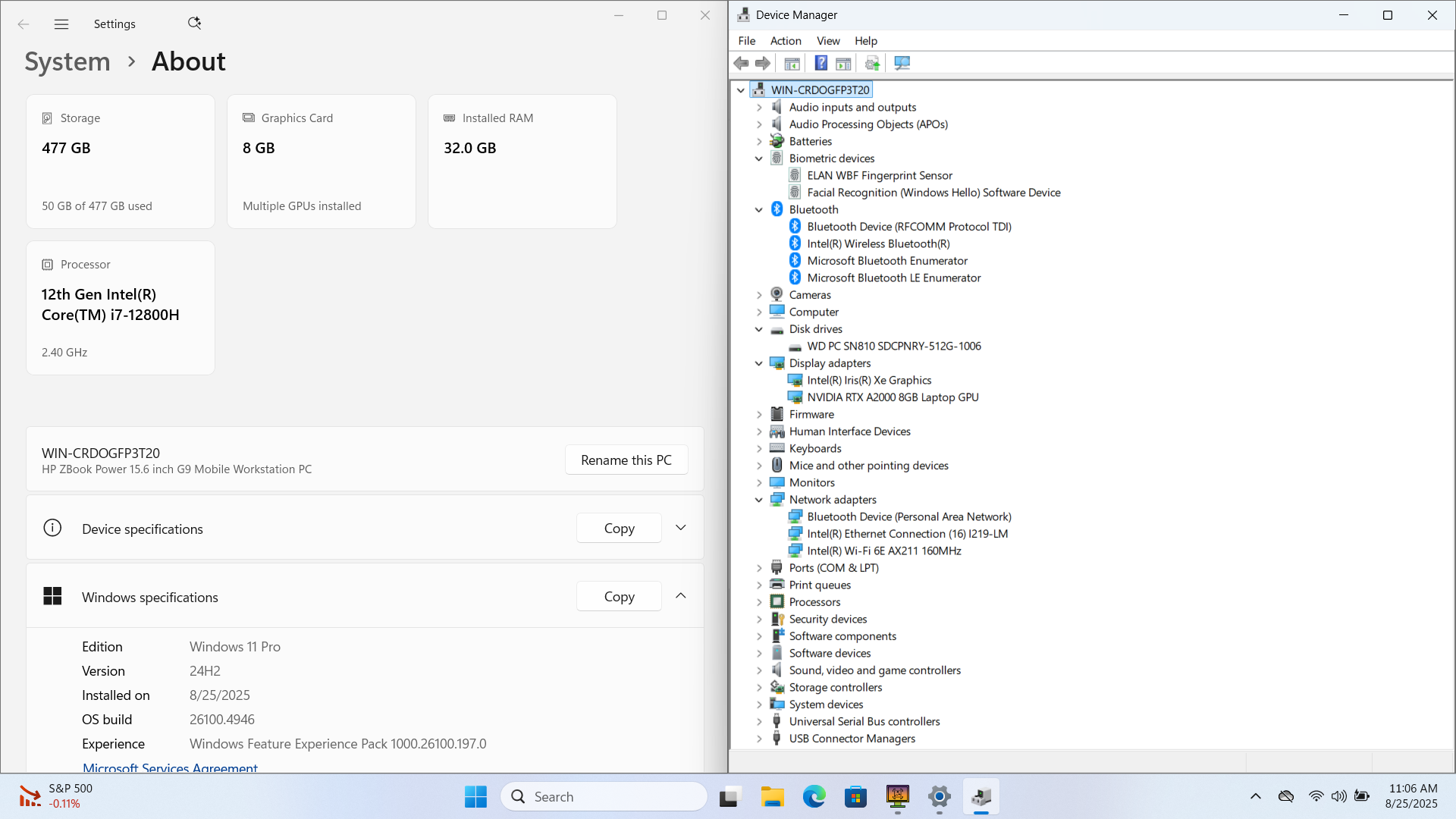Collapse the Bluetooth category
1456x819 pixels.
759,209
